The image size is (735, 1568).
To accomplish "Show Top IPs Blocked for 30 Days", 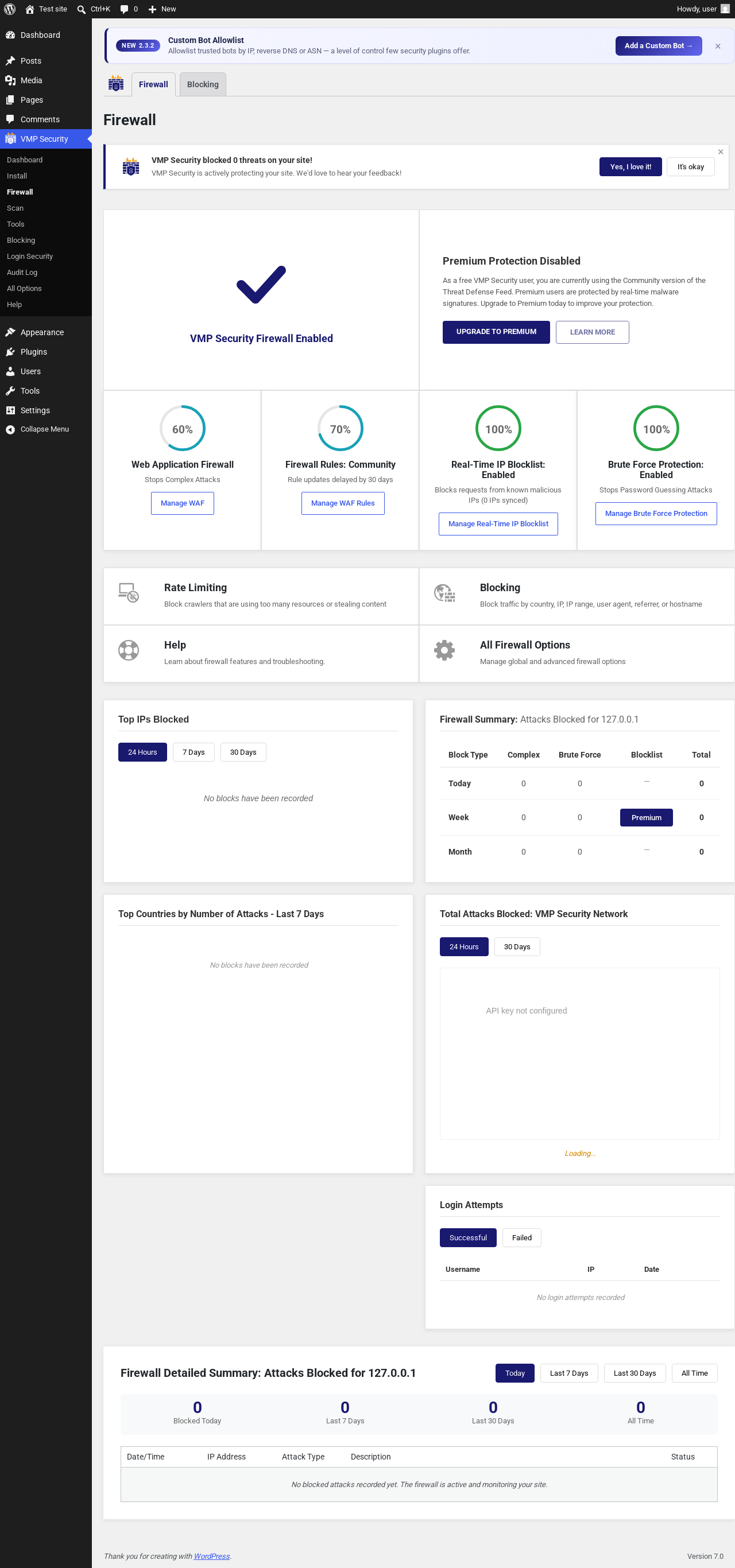I will coord(243,752).
